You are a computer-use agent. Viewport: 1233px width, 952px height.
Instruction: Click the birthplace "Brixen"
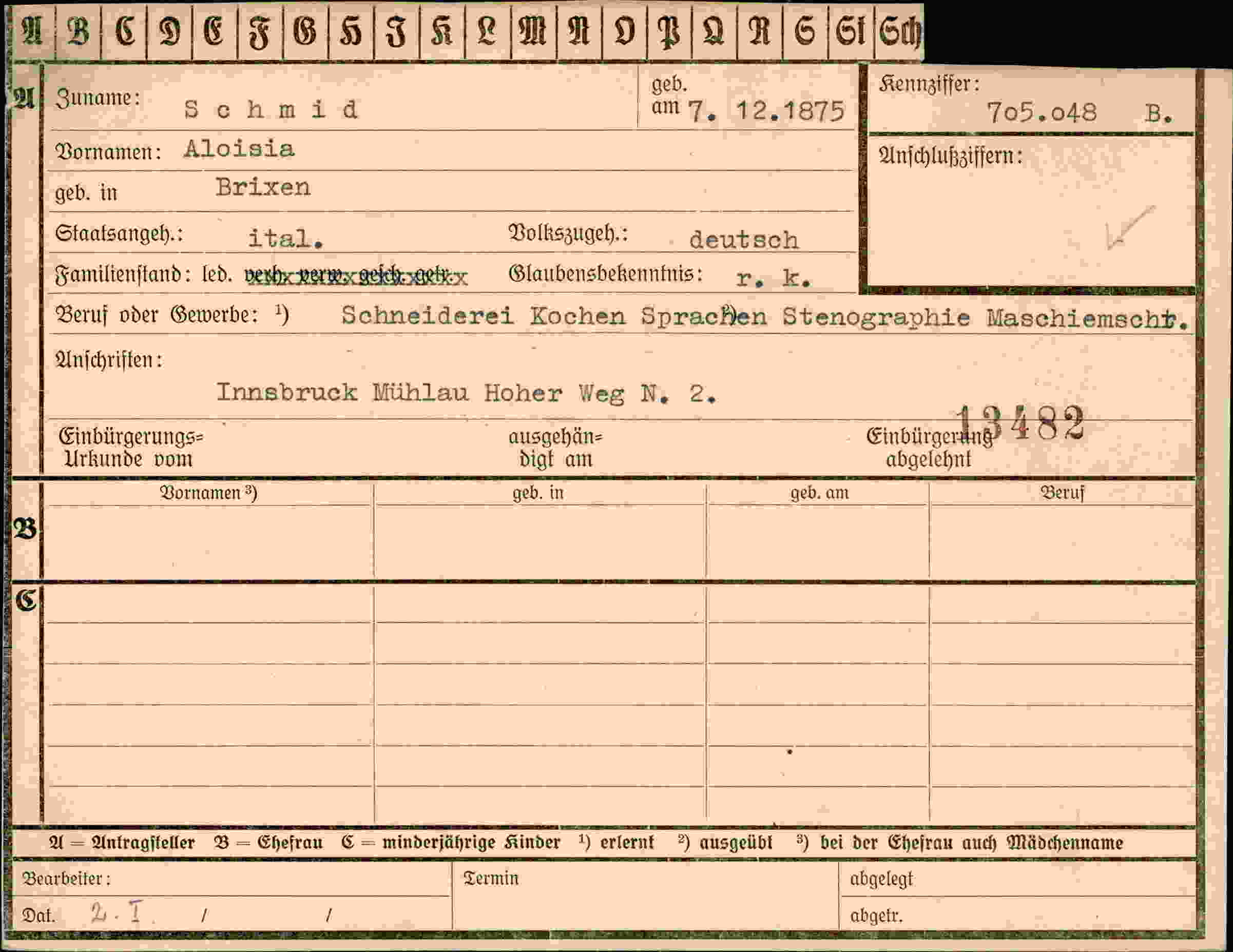pyautogui.click(x=263, y=187)
